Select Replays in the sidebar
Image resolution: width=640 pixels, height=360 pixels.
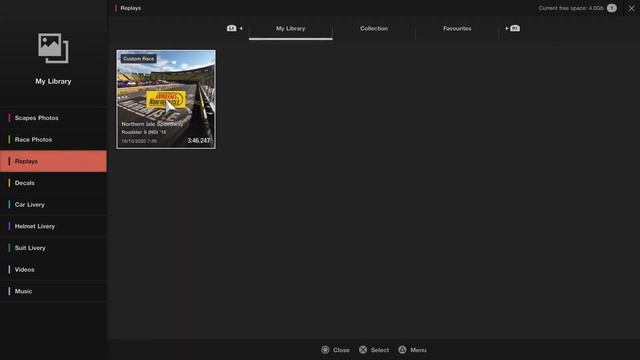[x=53, y=161]
